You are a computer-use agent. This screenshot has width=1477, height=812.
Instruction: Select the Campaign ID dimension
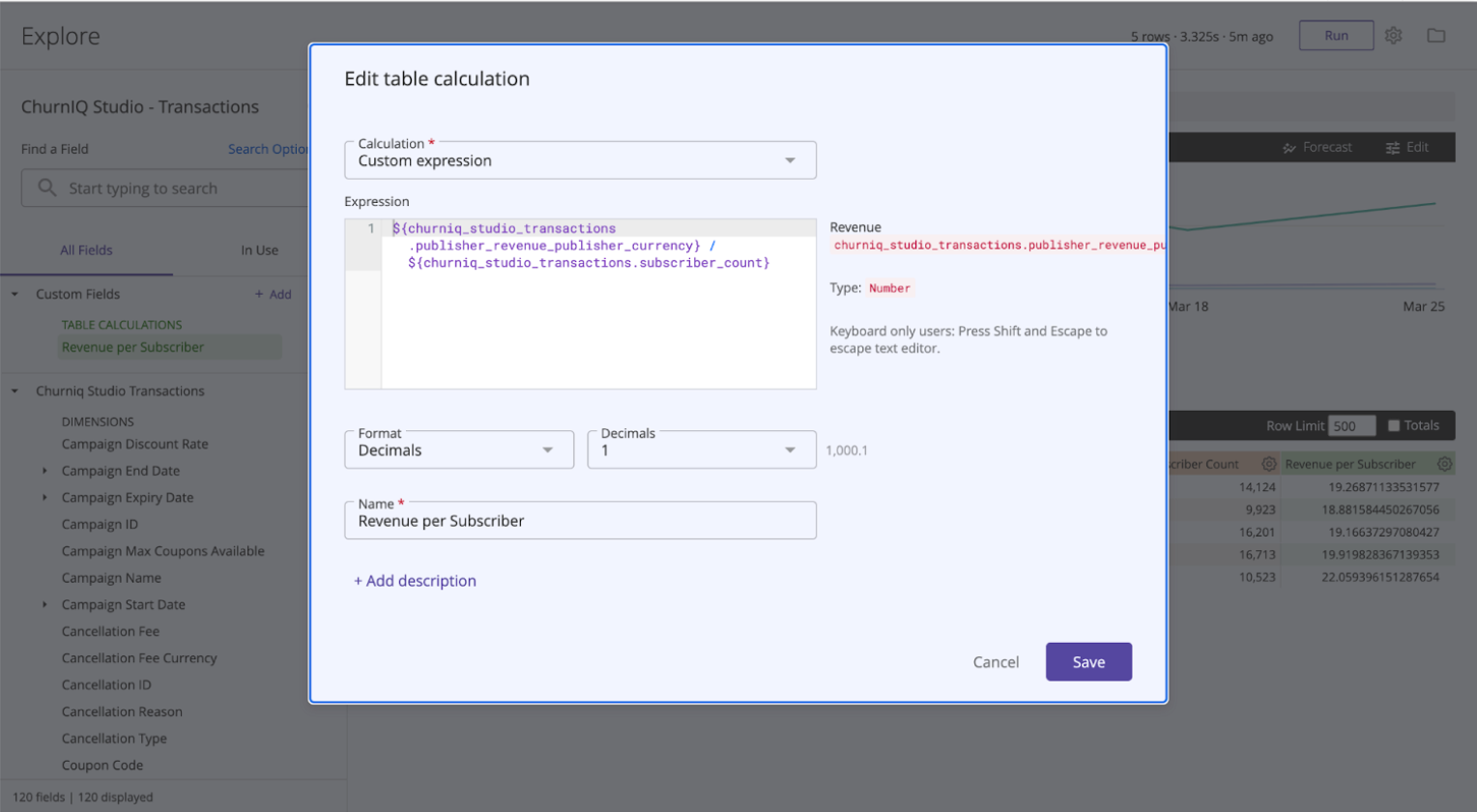[100, 525]
